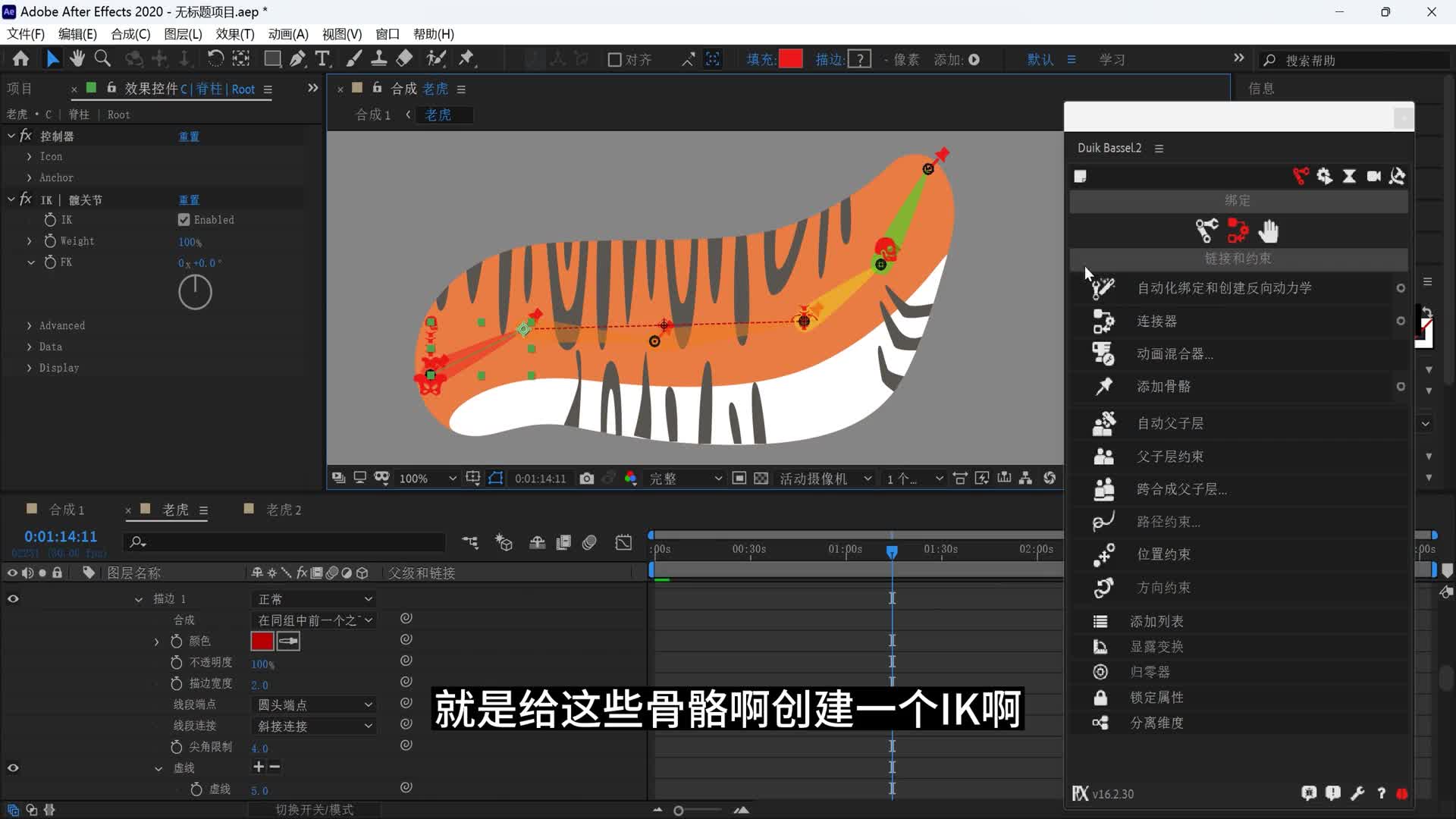Open Duik help question mark
Viewport: 1456px width, 819px height.
[x=1381, y=793]
